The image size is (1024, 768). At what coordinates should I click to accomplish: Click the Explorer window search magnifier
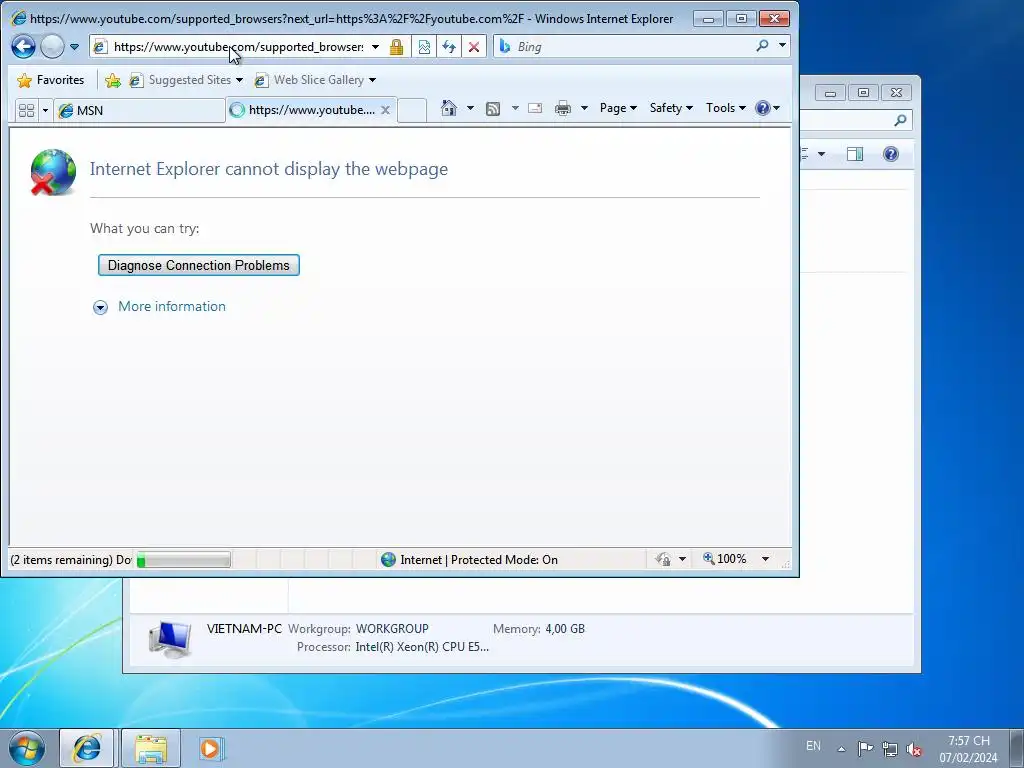[x=901, y=120]
